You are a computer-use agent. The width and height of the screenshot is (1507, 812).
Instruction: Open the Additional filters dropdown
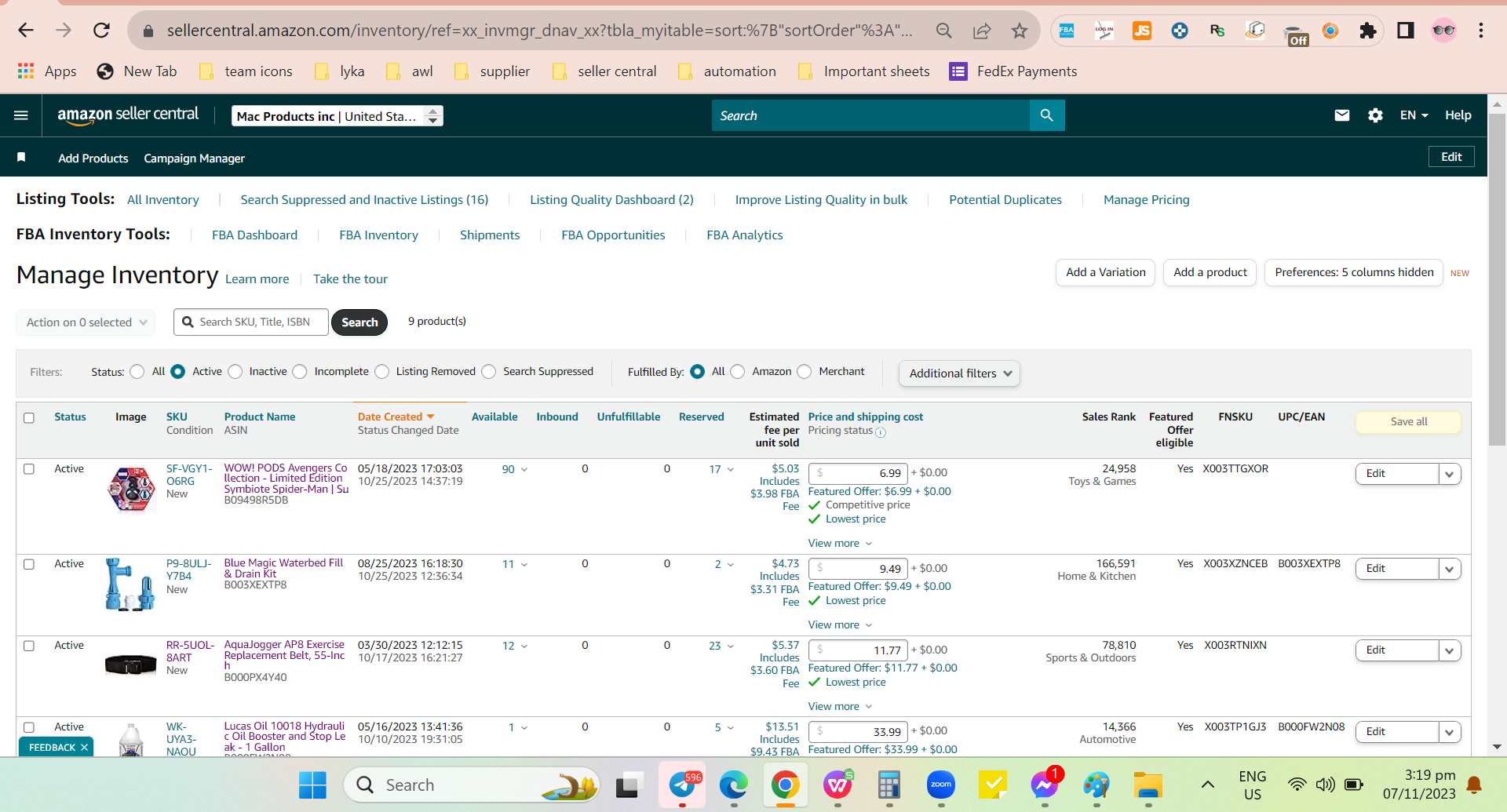[x=959, y=373]
